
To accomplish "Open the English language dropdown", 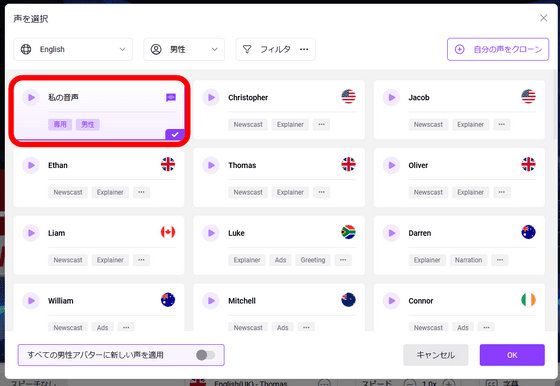I will (x=73, y=49).
